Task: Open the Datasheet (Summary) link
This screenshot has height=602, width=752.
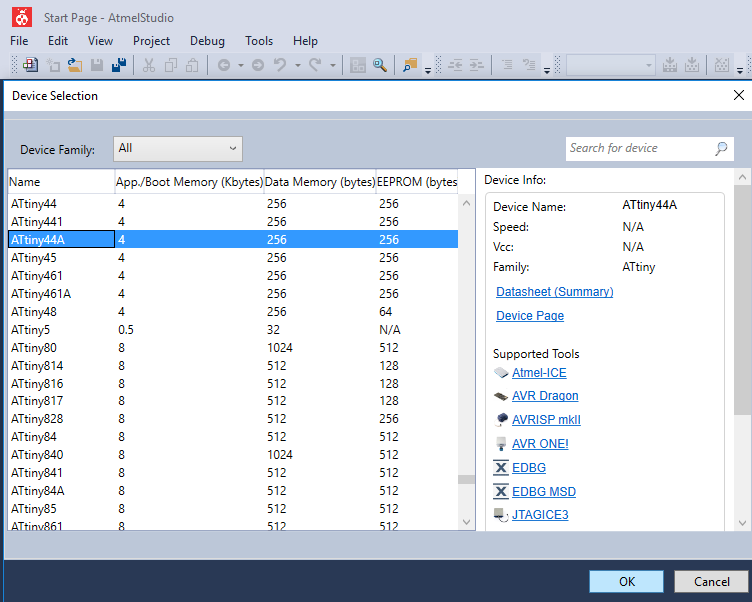Action: coord(554,292)
